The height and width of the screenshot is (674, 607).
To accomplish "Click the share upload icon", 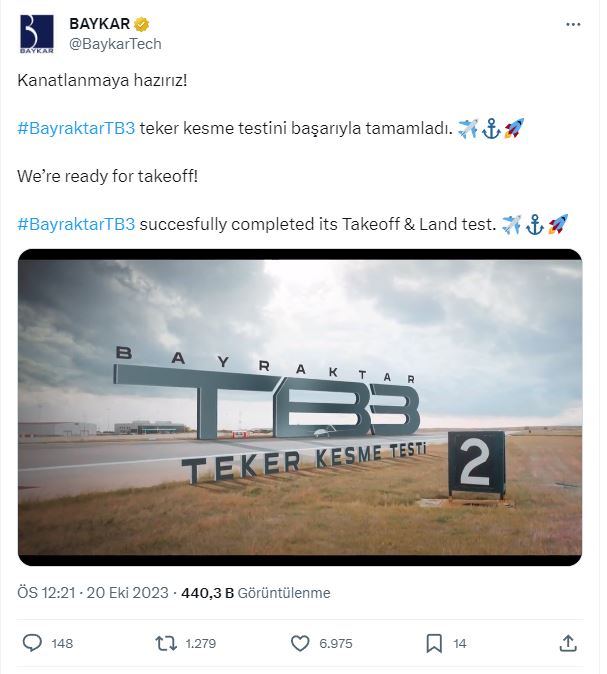I will tap(568, 643).
